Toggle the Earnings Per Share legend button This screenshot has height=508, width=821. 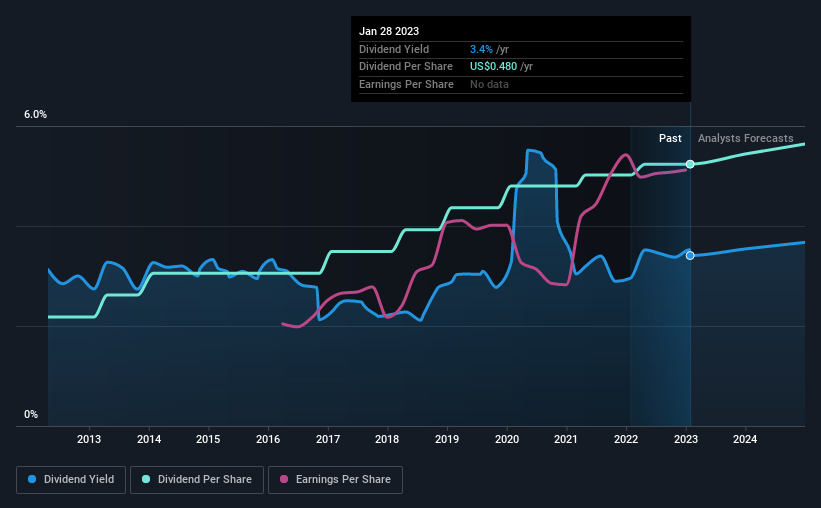[x=335, y=480]
